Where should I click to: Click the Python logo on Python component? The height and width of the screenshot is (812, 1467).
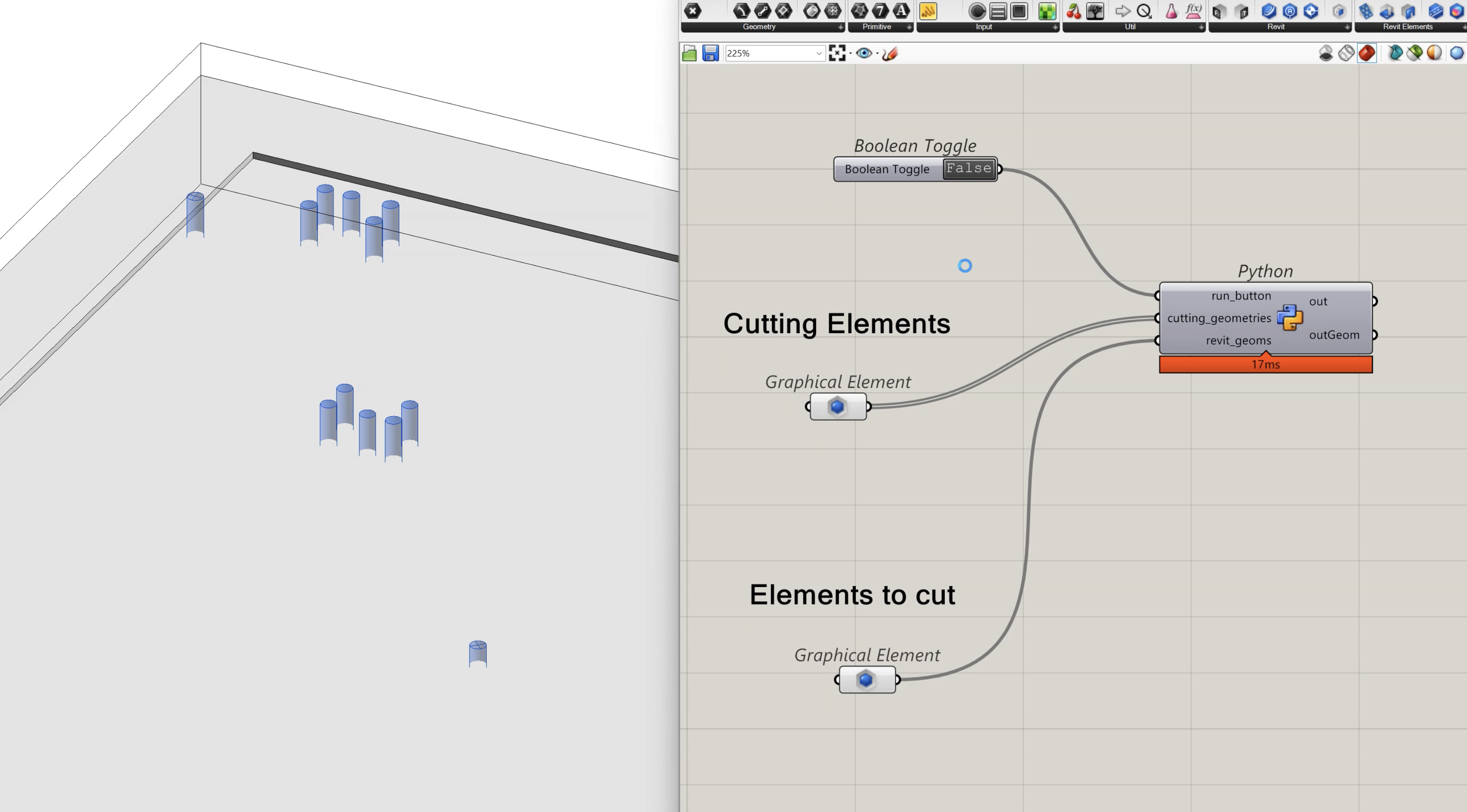pos(1290,317)
